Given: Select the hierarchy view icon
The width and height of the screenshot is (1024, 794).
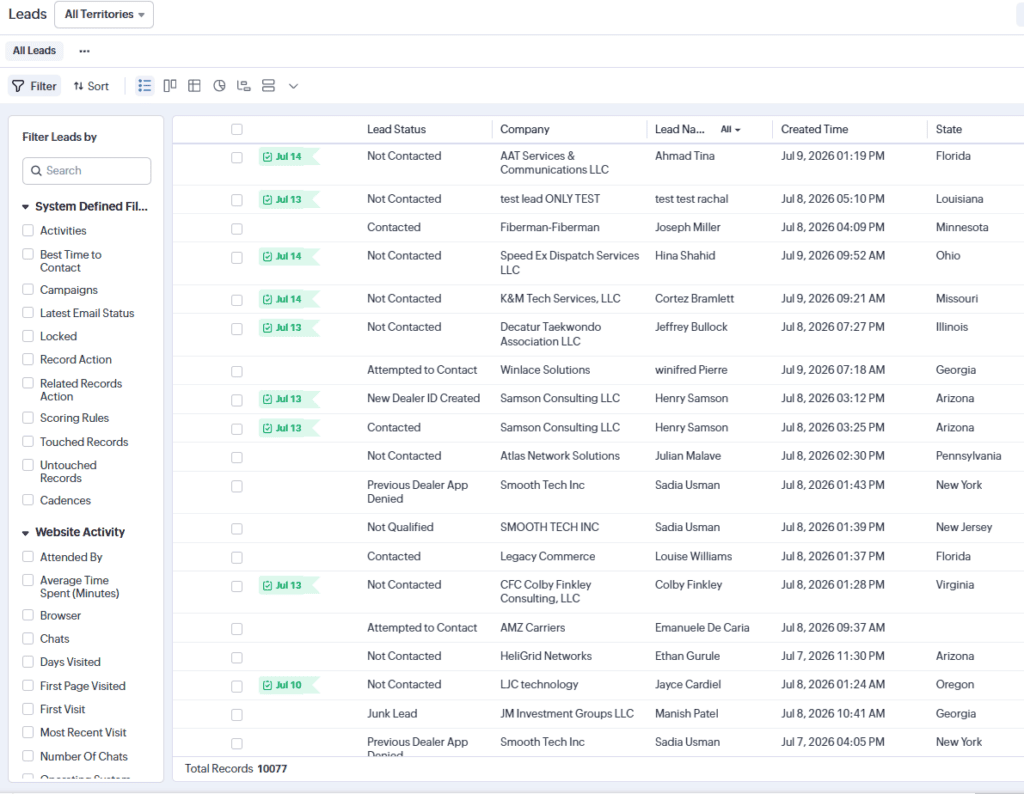Looking at the screenshot, I should coord(244,86).
